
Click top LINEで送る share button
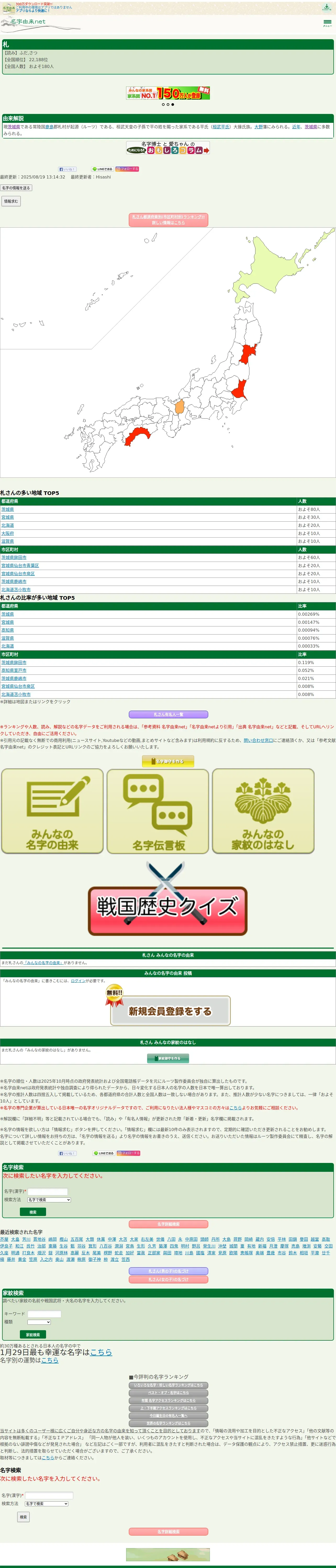[102, 169]
